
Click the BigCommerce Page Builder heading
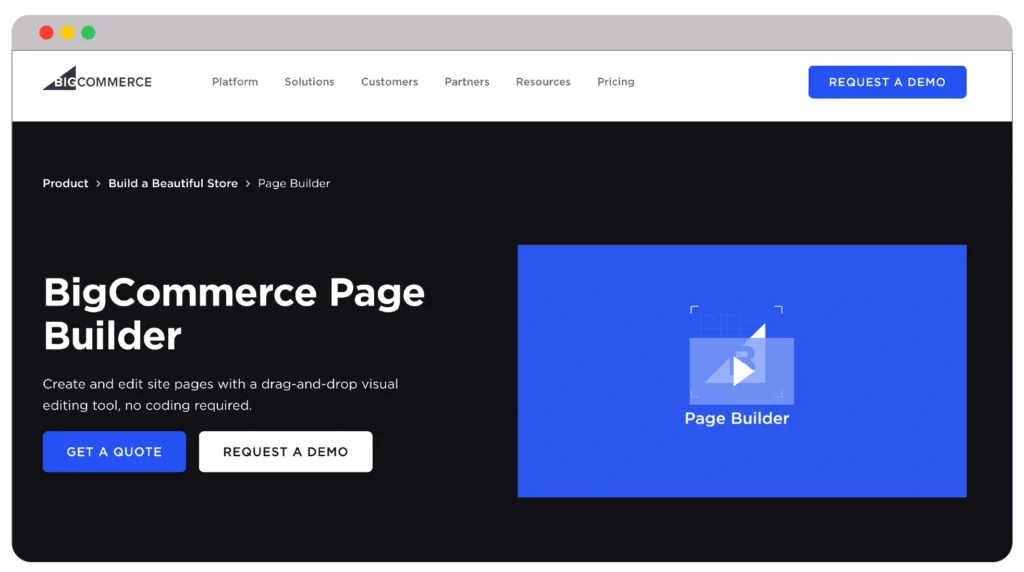[234, 313]
